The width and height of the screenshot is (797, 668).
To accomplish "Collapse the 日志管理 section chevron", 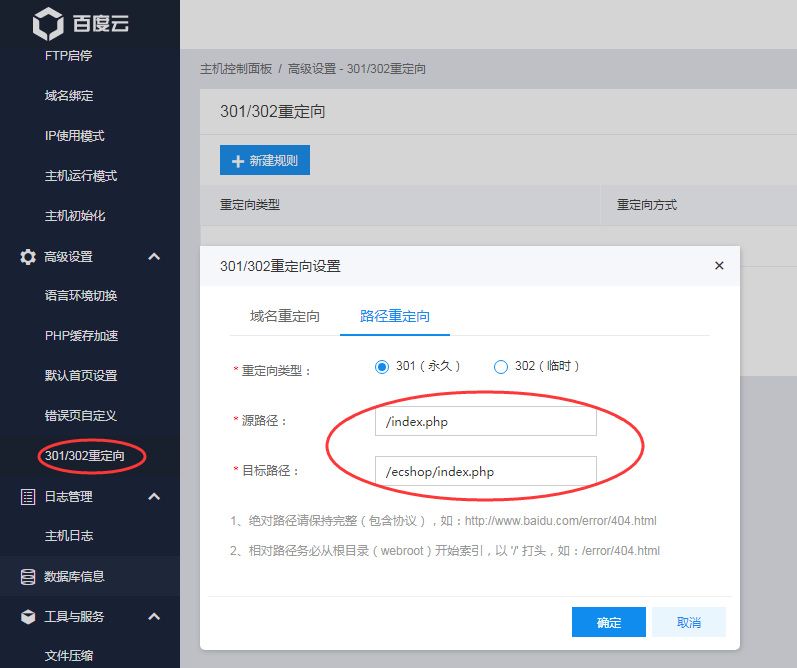I will tap(154, 497).
